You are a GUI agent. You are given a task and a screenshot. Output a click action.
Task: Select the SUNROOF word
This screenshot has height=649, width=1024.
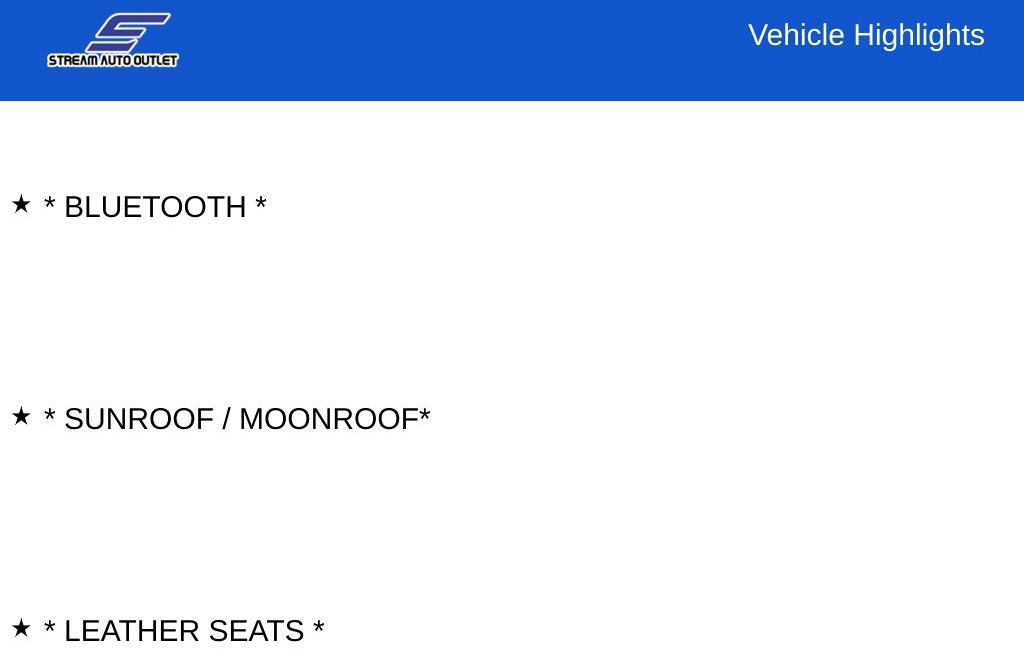pos(139,419)
